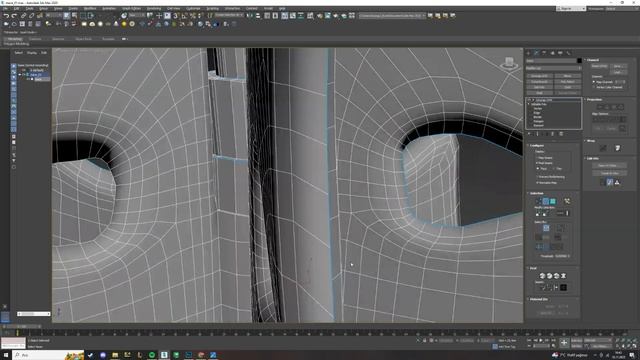The width and height of the screenshot is (640, 360).
Task: Click the Save button in Channel rollout
Action: (618, 66)
